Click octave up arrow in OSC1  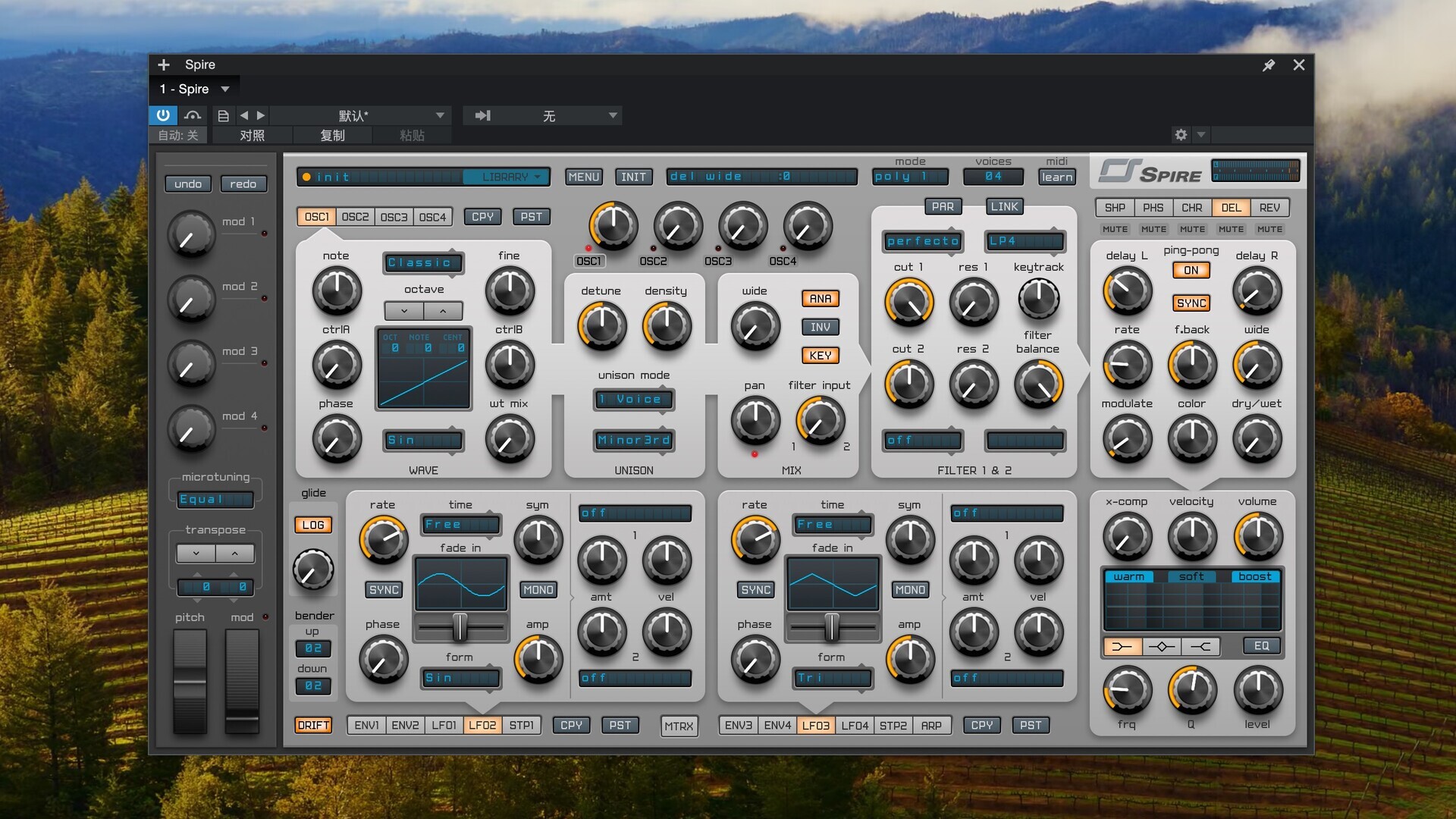pyautogui.click(x=443, y=311)
